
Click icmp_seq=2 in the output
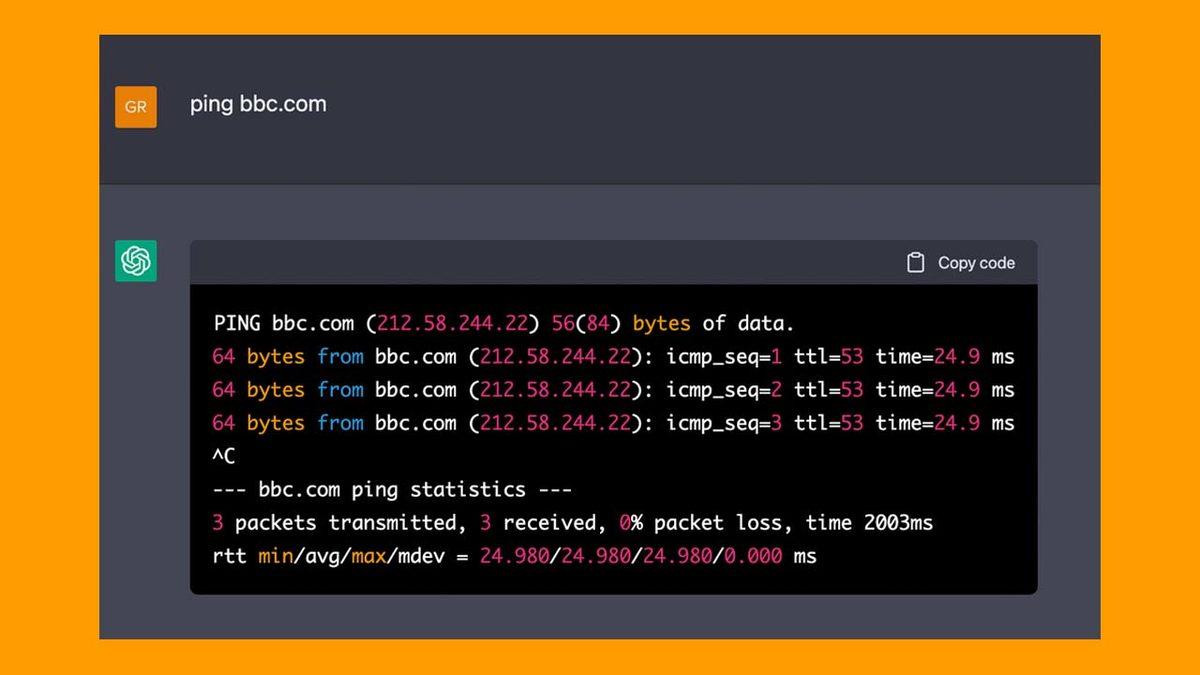coord(725,389)
